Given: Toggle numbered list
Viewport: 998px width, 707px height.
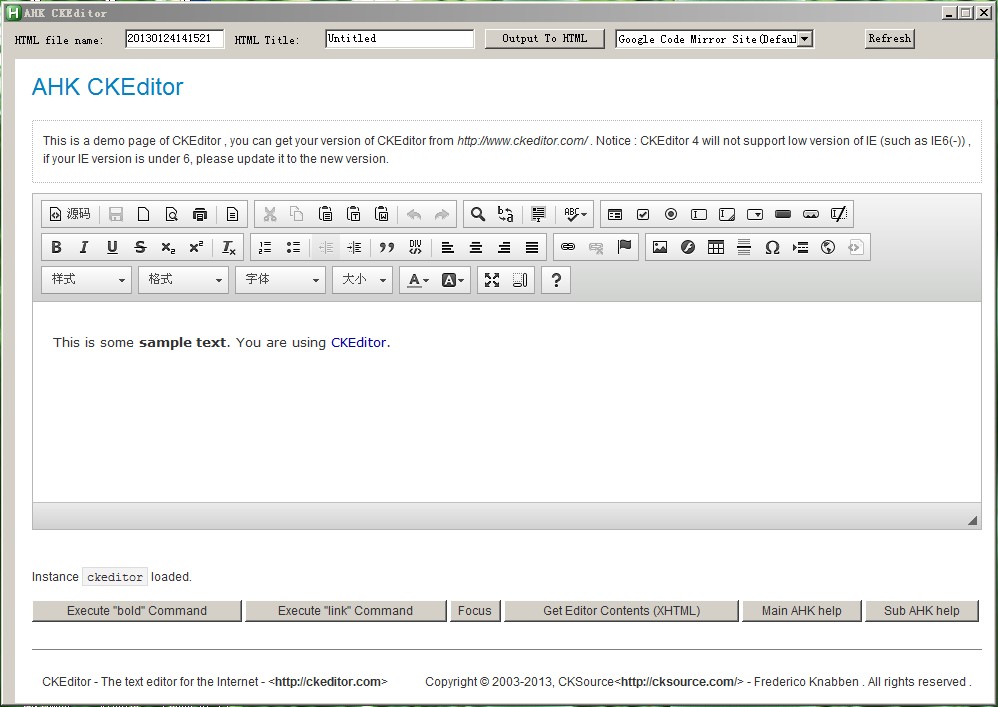Looking at the screenshot, I should pos(265,248).
